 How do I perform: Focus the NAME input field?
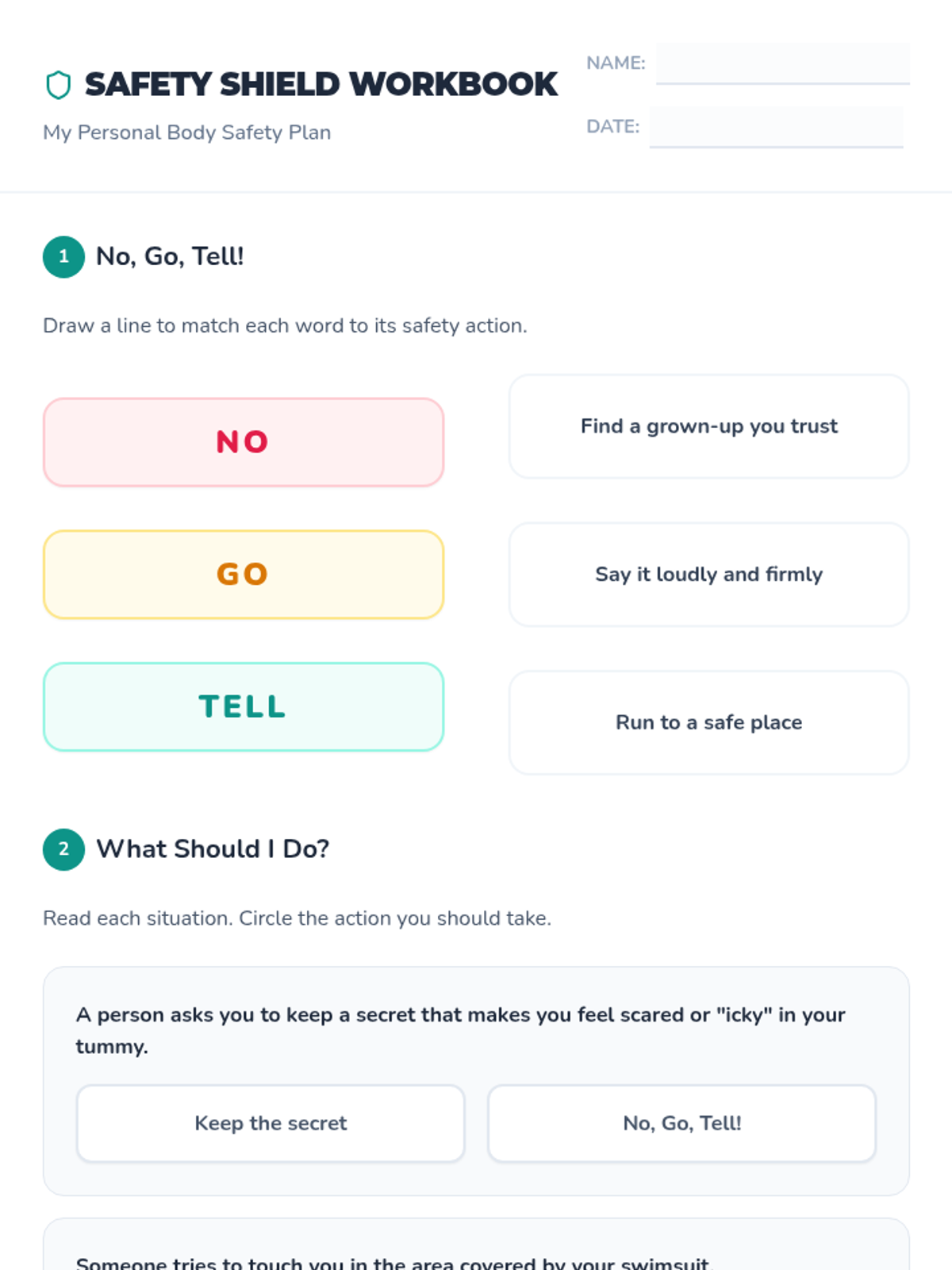pyautogui.click(x=782, y=63)
